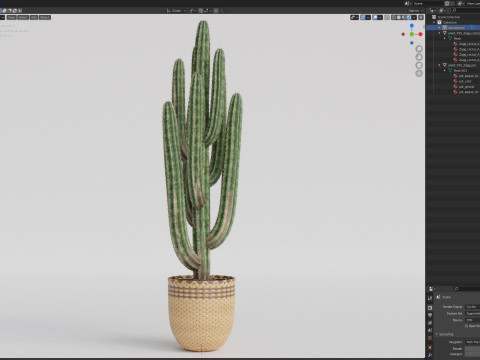Open the Render Engine dropdown

point(473,307)
